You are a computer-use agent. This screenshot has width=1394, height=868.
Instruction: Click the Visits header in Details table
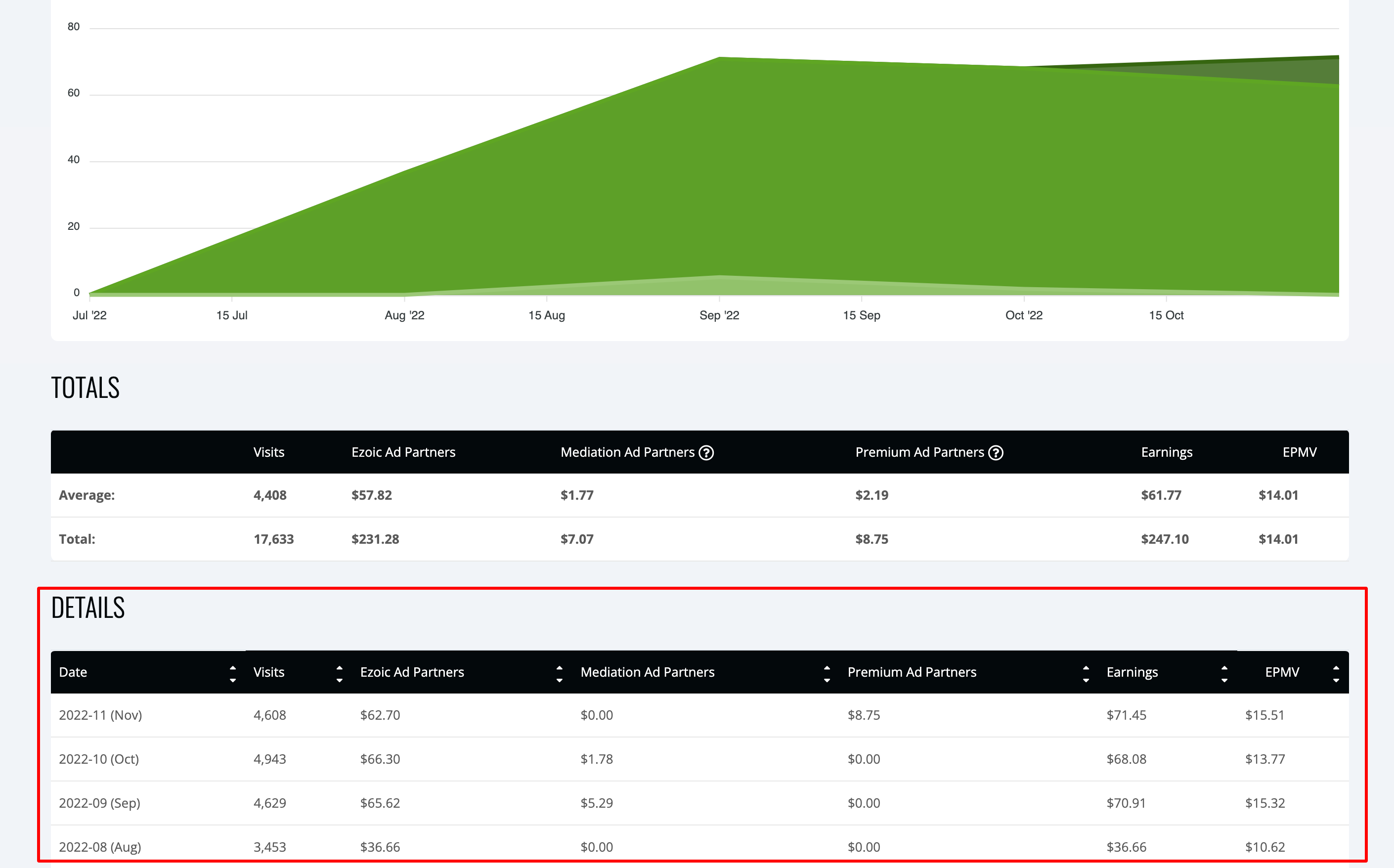click(x=269, y=672)
